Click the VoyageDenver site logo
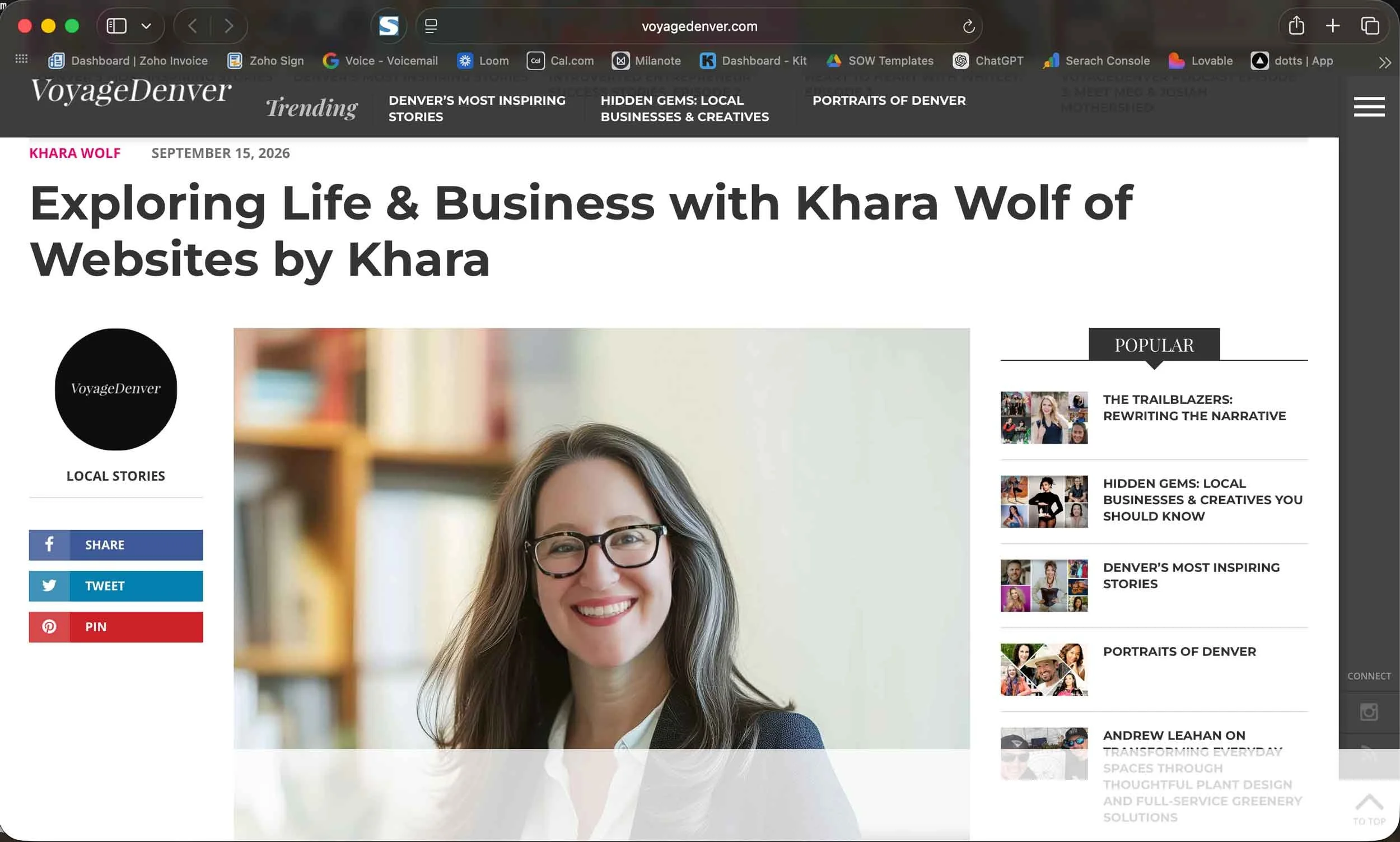This screenshot has width=1400, height=842. pyautogui.click(x=131, y=91)
